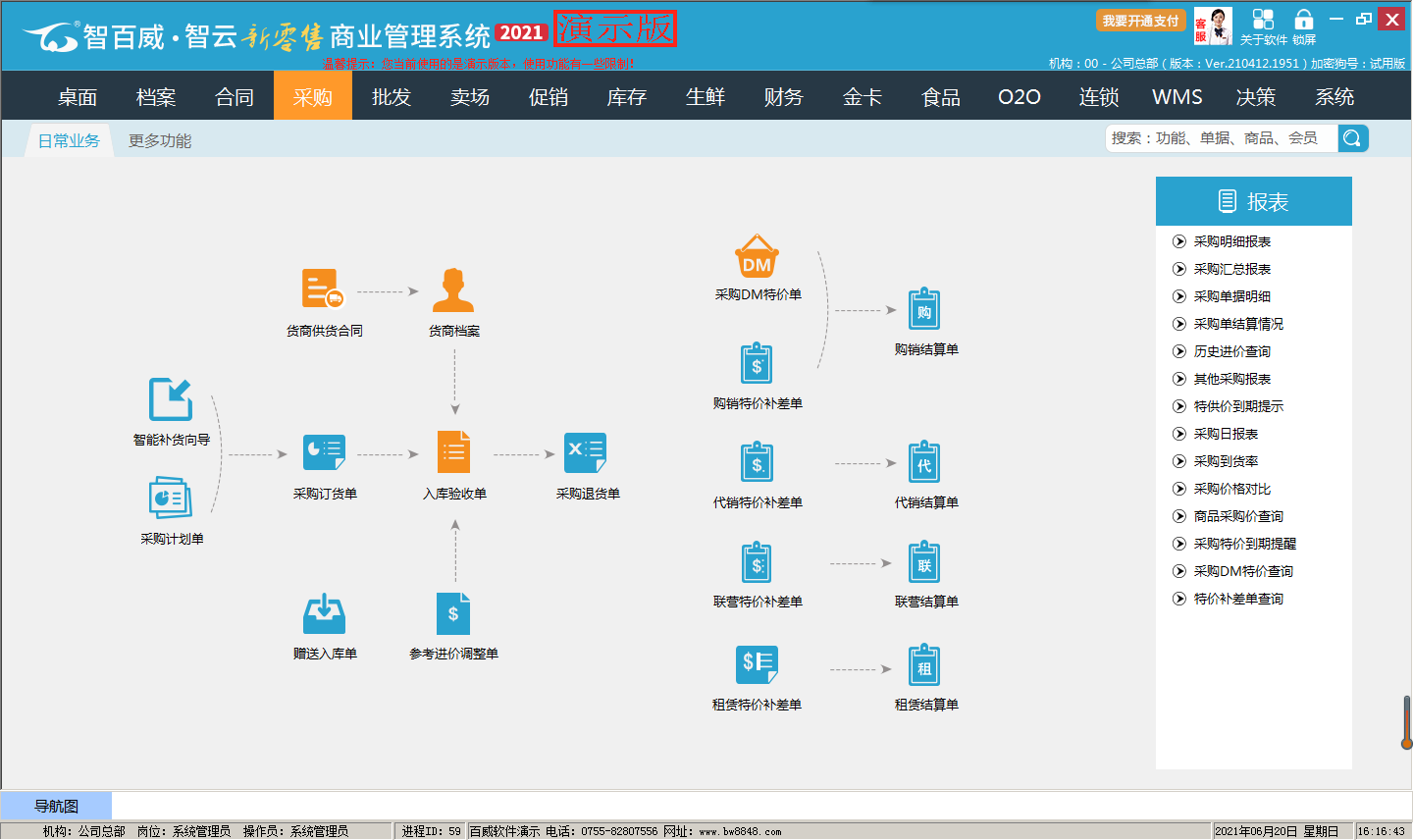Click the 入库验收单 icon
The image size is (1413, 840).
(453, 452)
